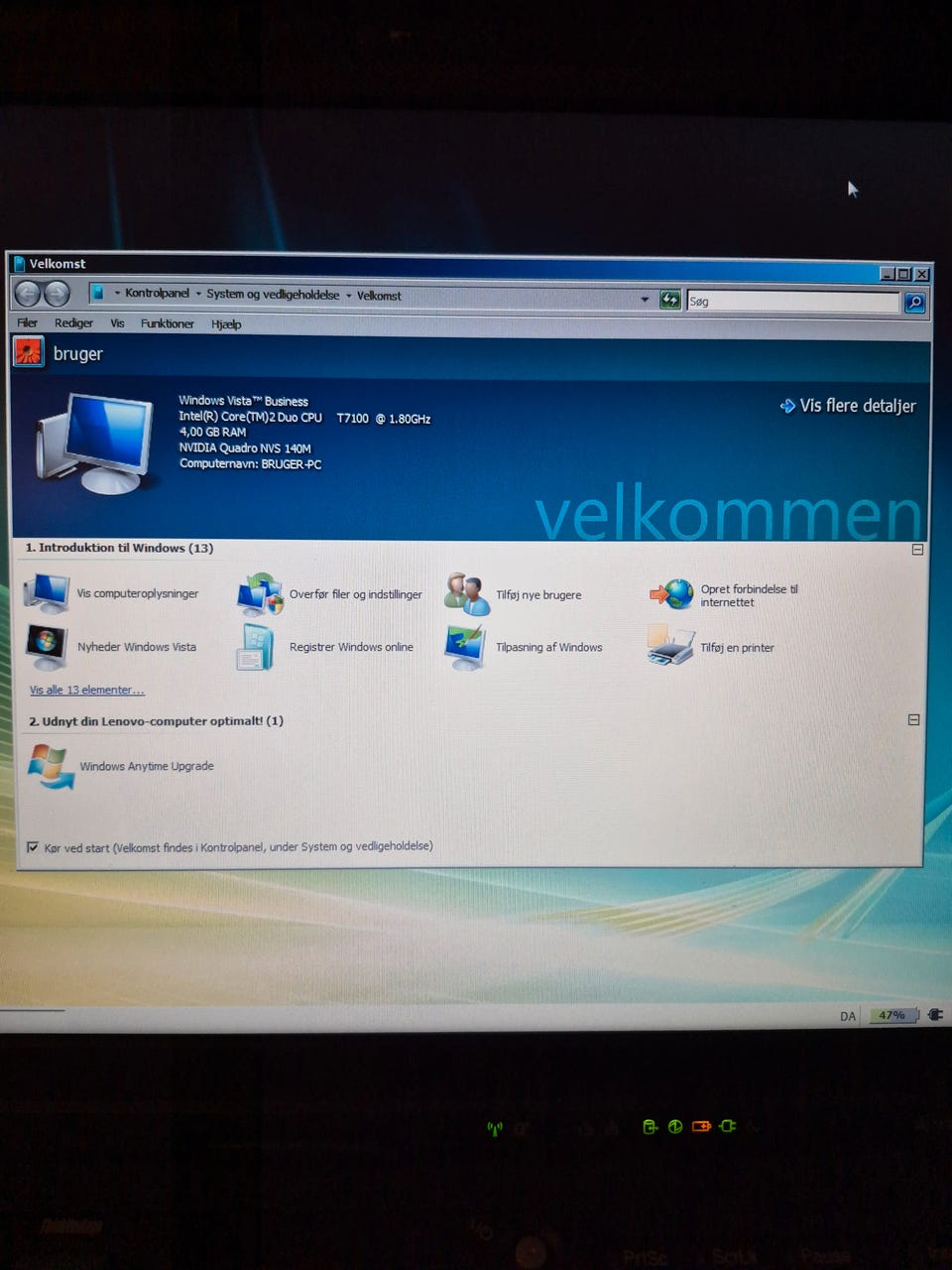Uncheck Kør ved start checkbox
The image size is (952, 1270).
point(33,847)
